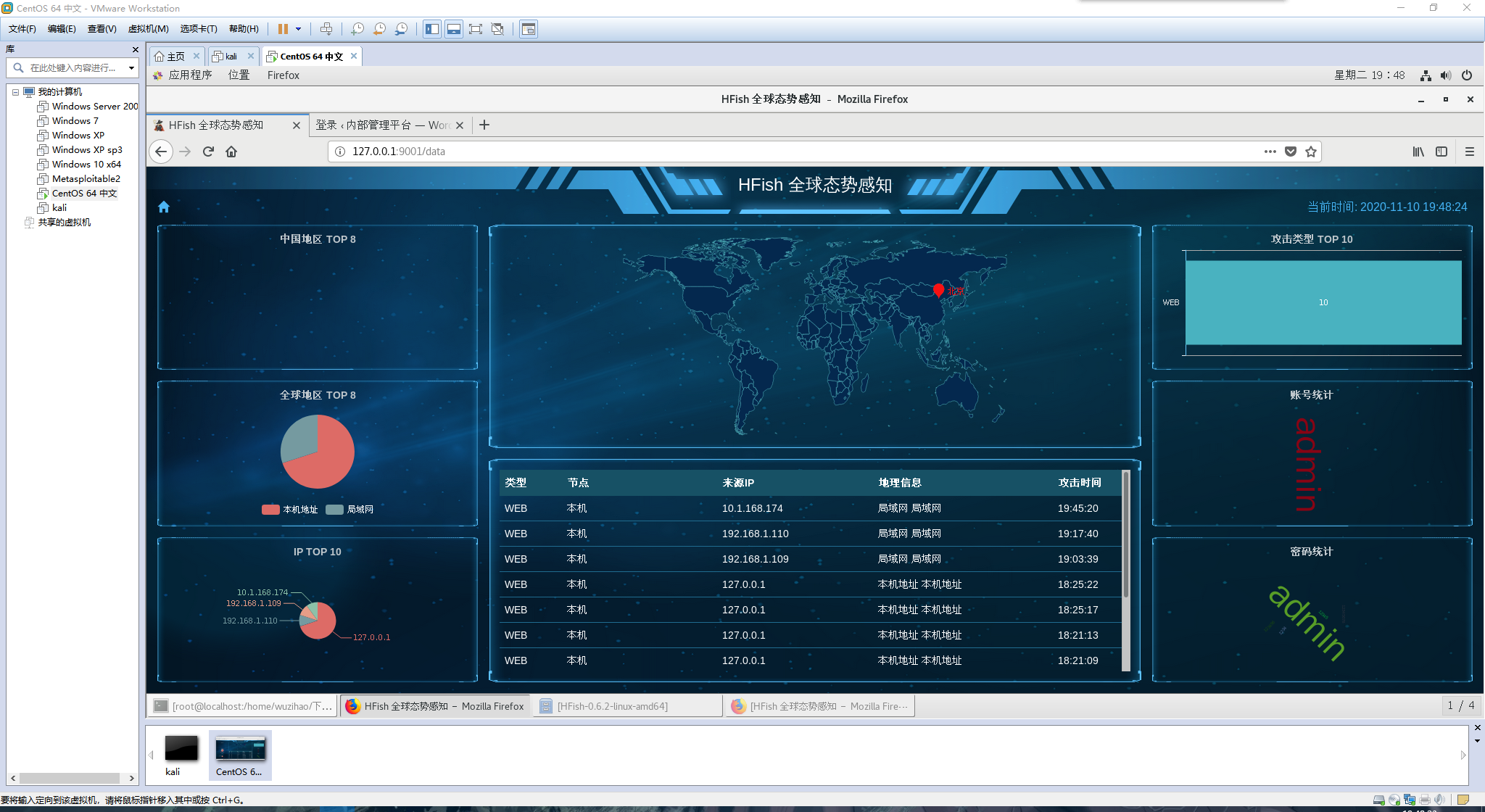1485x812 pixels.
Task: Click the VMware pause virtual machine icon
Action: tap(283, 29)
